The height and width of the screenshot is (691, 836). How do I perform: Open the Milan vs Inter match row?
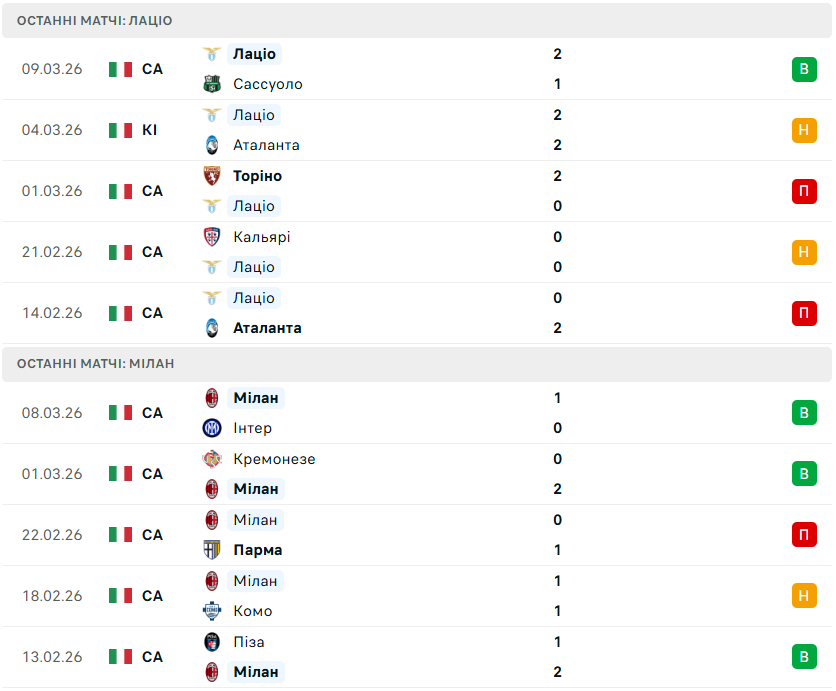coord(420,413)
